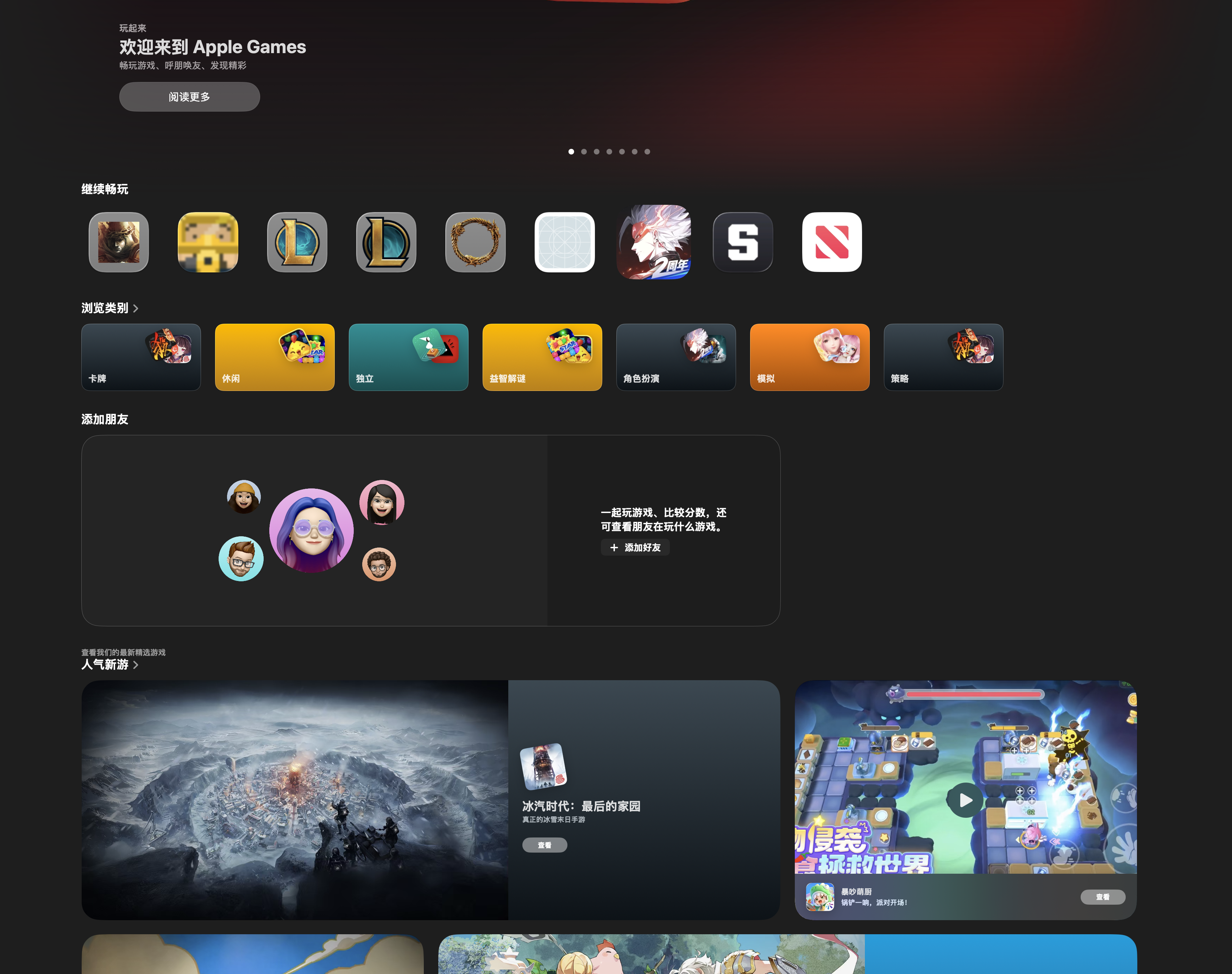The width and height of the screenshot is (1232, 974).
Task: Open the white S letter app icon
Action: point(743,242)
